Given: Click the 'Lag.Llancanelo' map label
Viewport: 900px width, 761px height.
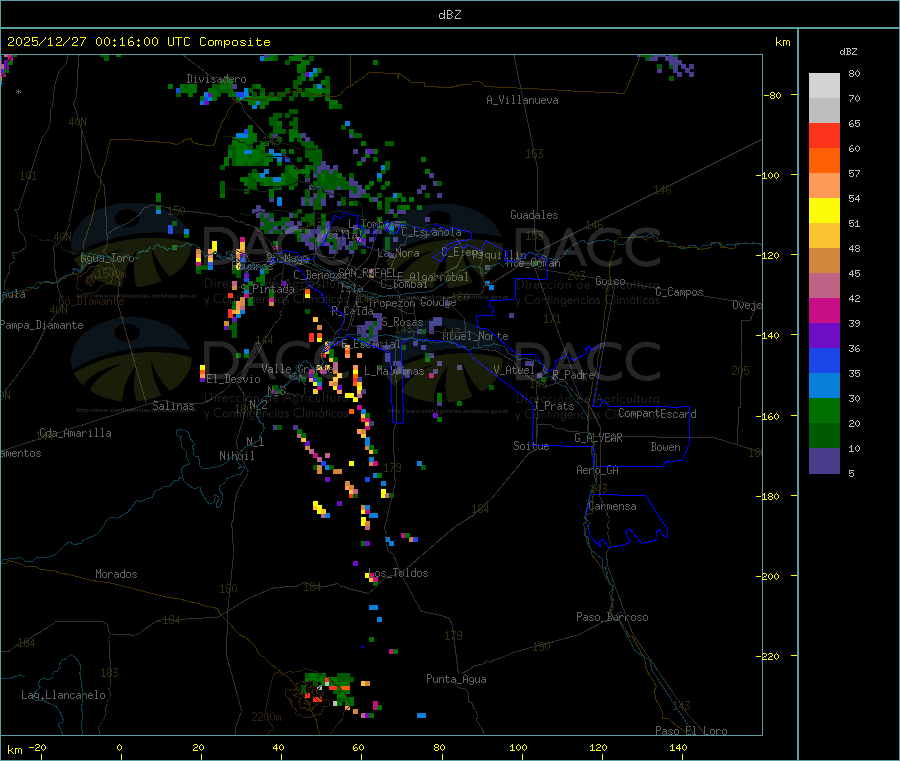Looking at the screenshot, I should pyautogui.click(x=63, y=695).
